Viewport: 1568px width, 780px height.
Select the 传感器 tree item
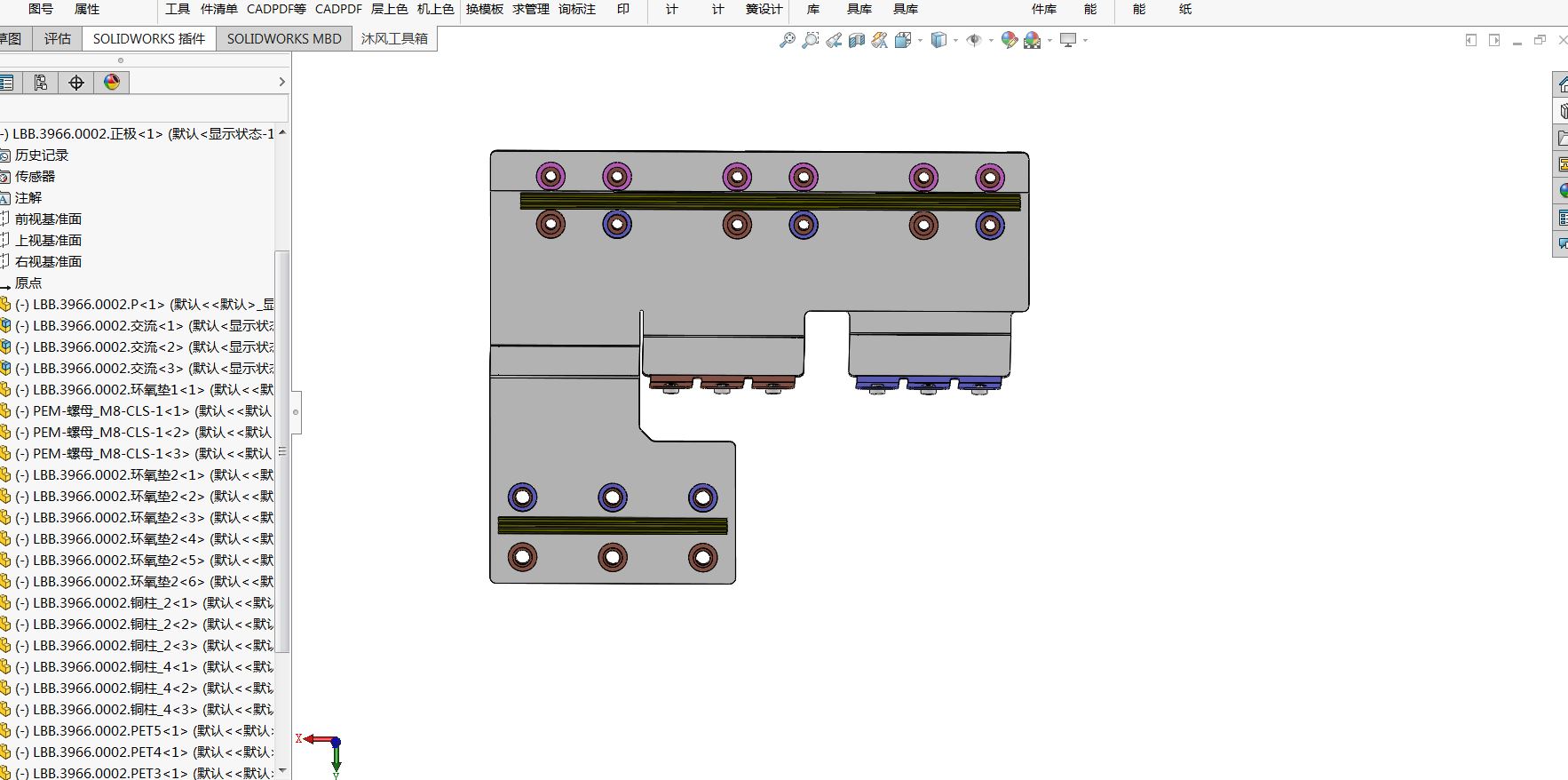pyautogui.click(x=35, y=177)
